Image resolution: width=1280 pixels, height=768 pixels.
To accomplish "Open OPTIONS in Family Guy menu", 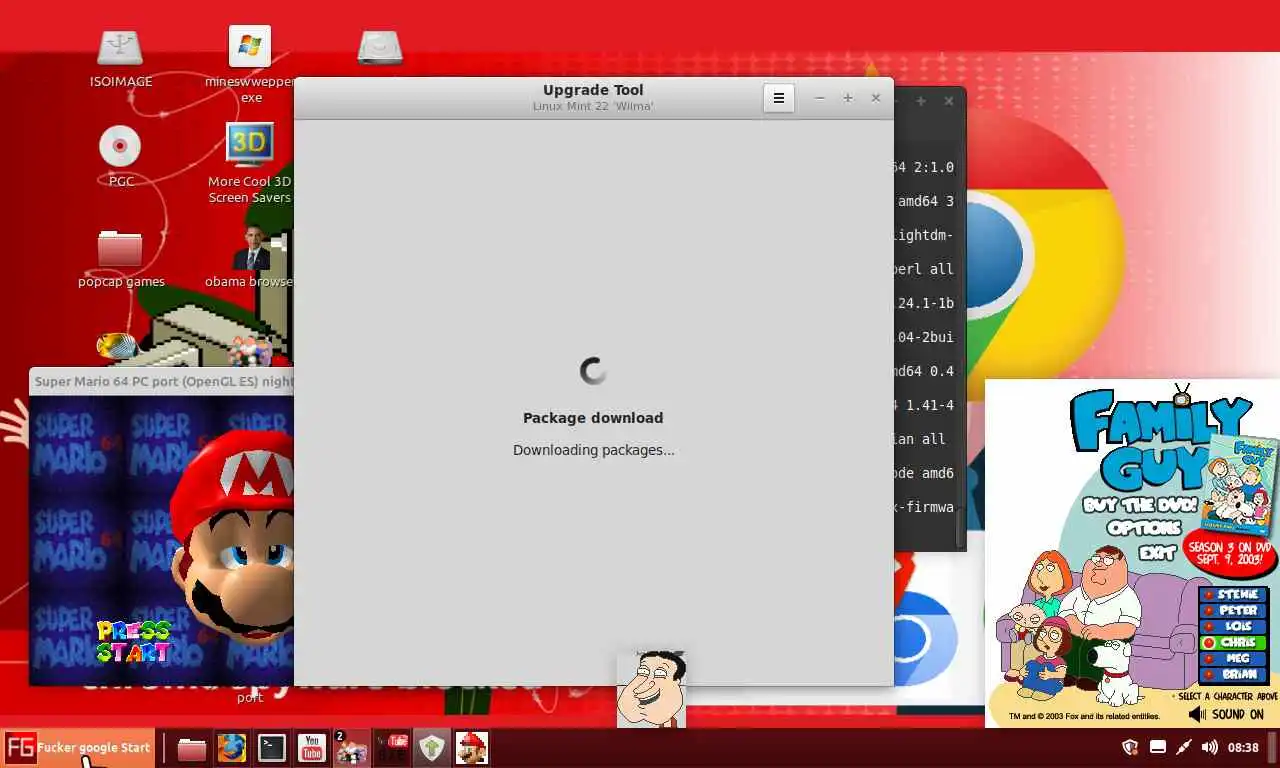I will tap(1143, 528).
